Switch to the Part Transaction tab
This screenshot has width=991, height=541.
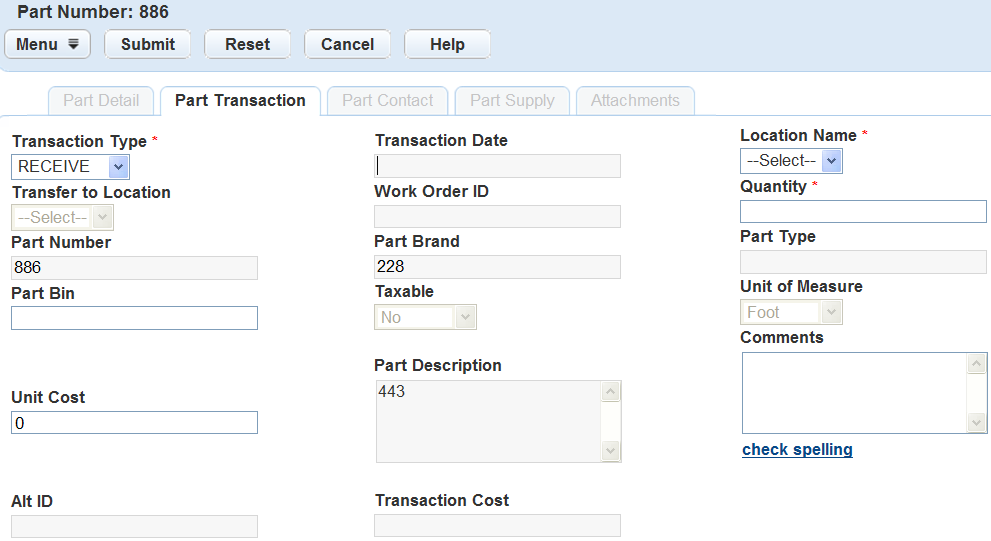tap(240, 101)
